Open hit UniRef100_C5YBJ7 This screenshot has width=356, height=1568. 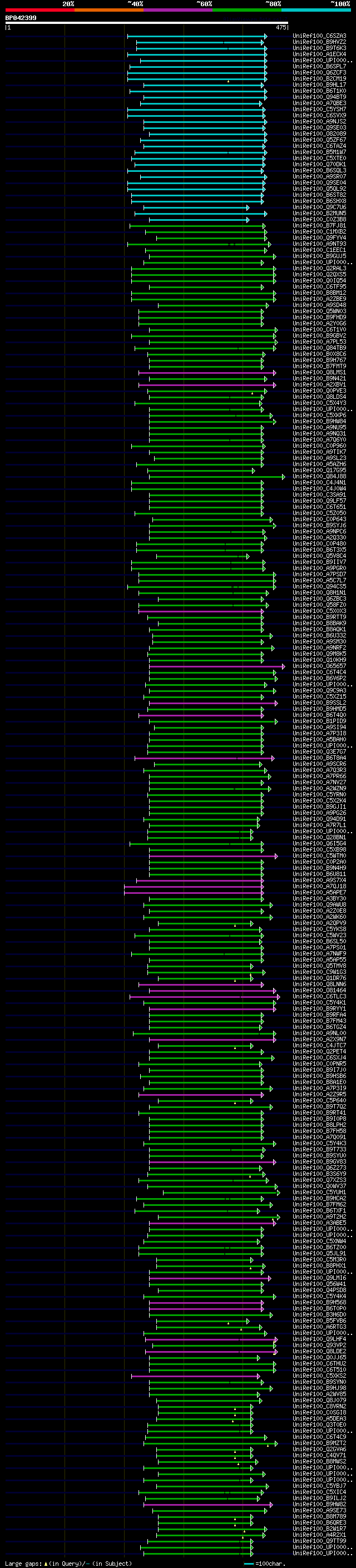click(319, 1486)
